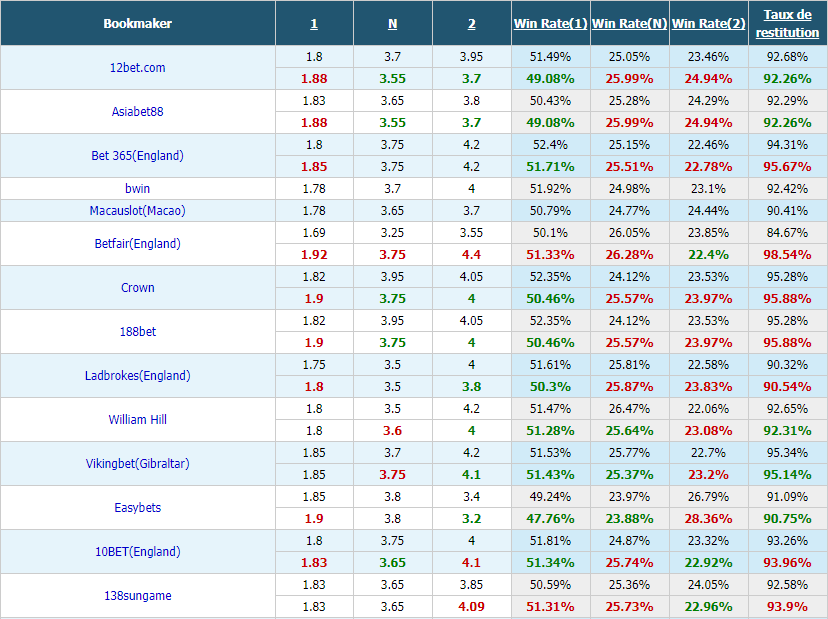This screenshot has height=619, width=828.
Task: Click the 90.41% restitution value
Action: (x=787, y=211)
